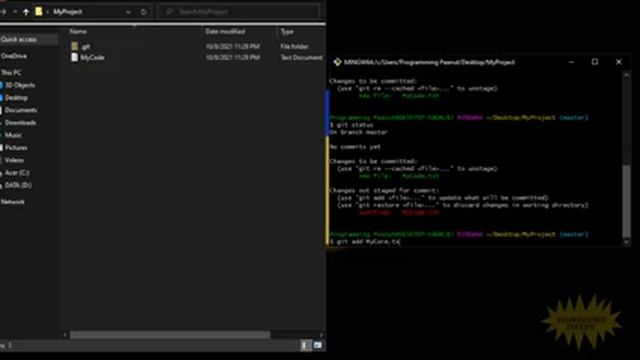Refresh the MyProject folder view
This screenshot has width=640, height=360.
[x=144, y=12]
